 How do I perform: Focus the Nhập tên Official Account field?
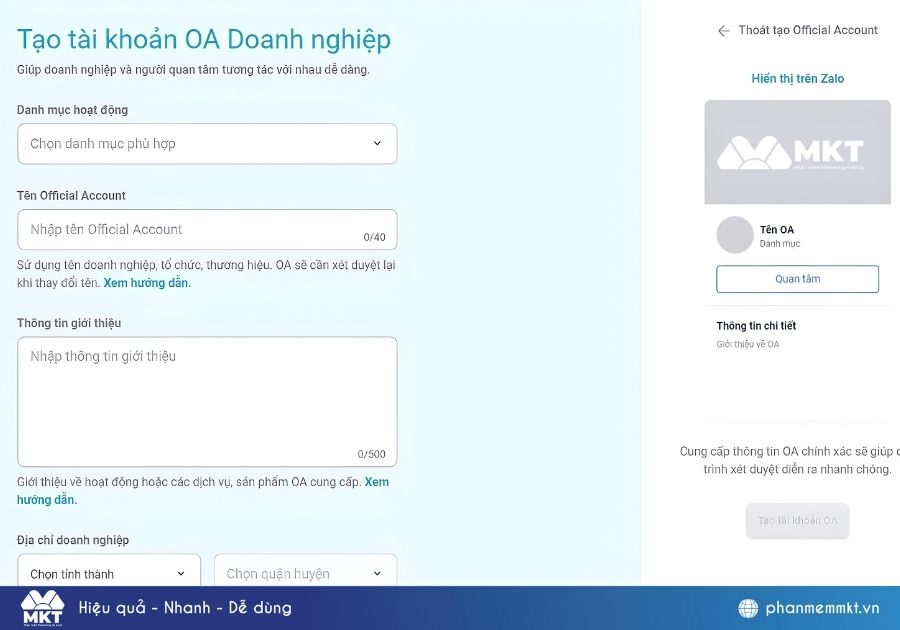click(207, 230)
